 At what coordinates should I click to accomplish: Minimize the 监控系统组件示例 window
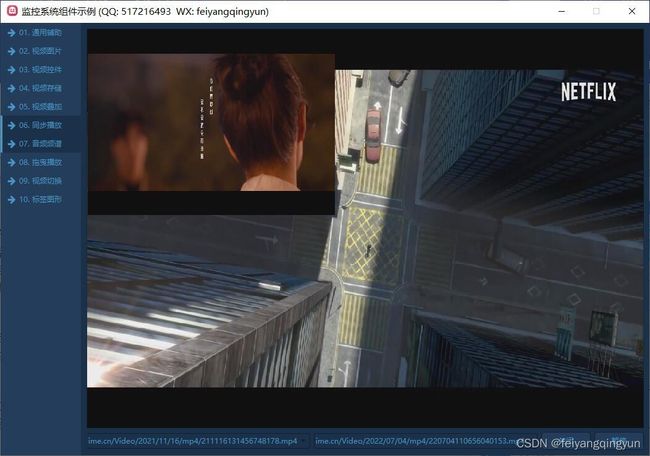point(562,11)
